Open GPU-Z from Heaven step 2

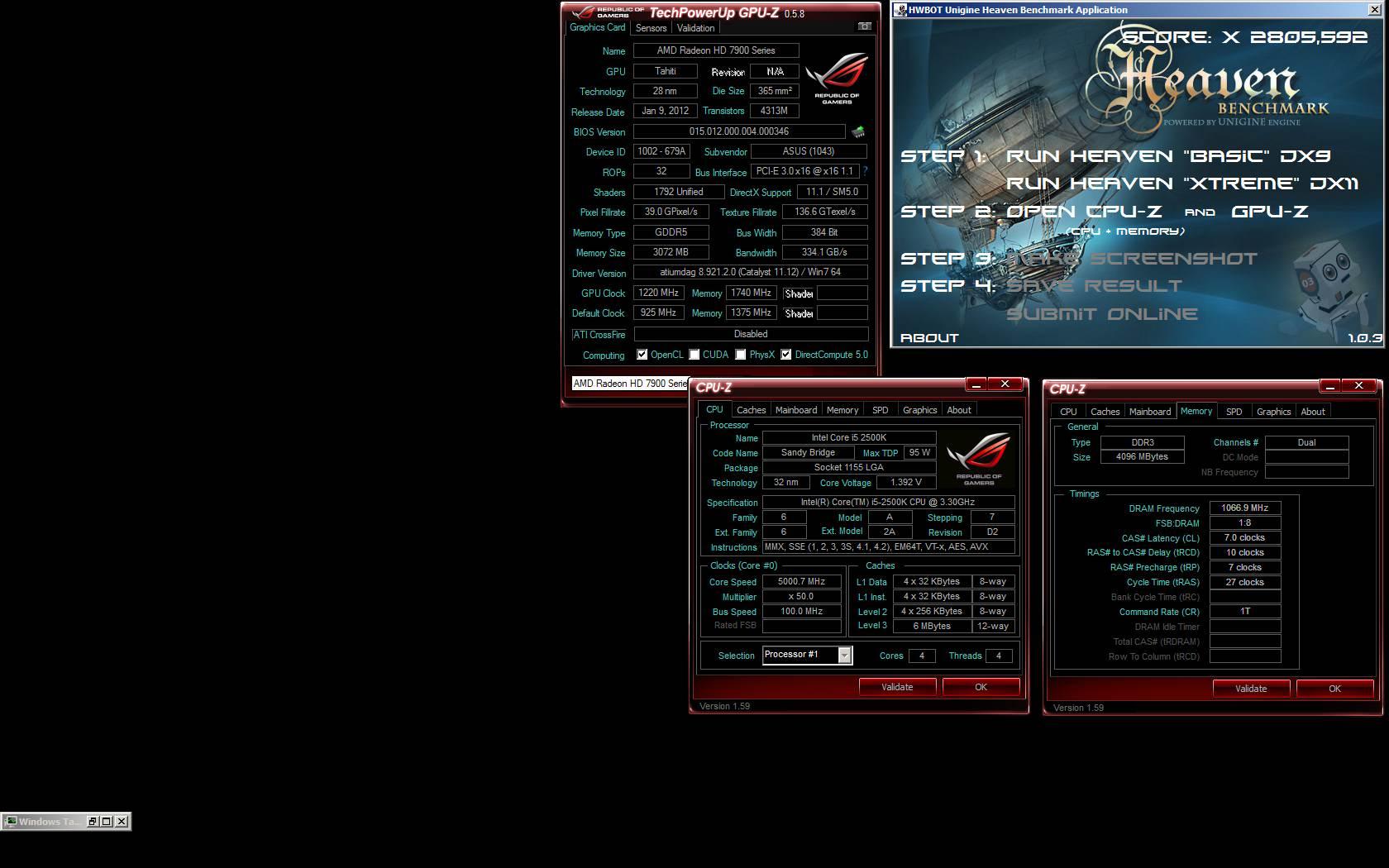point(1269,212)
